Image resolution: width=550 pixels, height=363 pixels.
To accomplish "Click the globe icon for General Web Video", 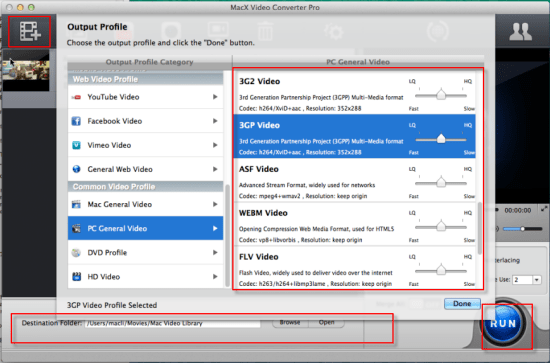I will pyautogui.click(x=76, y=169).
